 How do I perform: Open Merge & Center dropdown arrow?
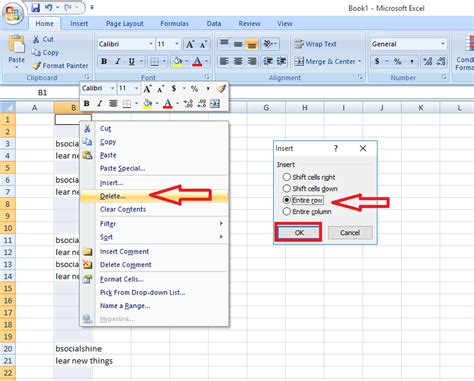pyautogui.click(x=360, y=61)
